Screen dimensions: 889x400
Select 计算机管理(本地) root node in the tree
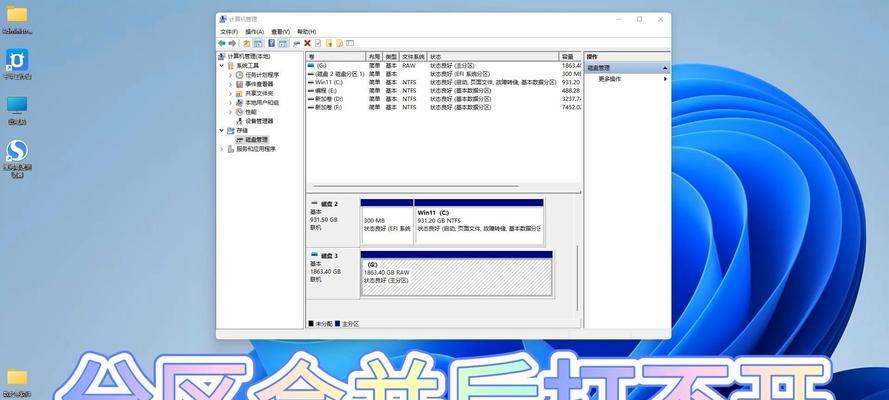point(244,57)
